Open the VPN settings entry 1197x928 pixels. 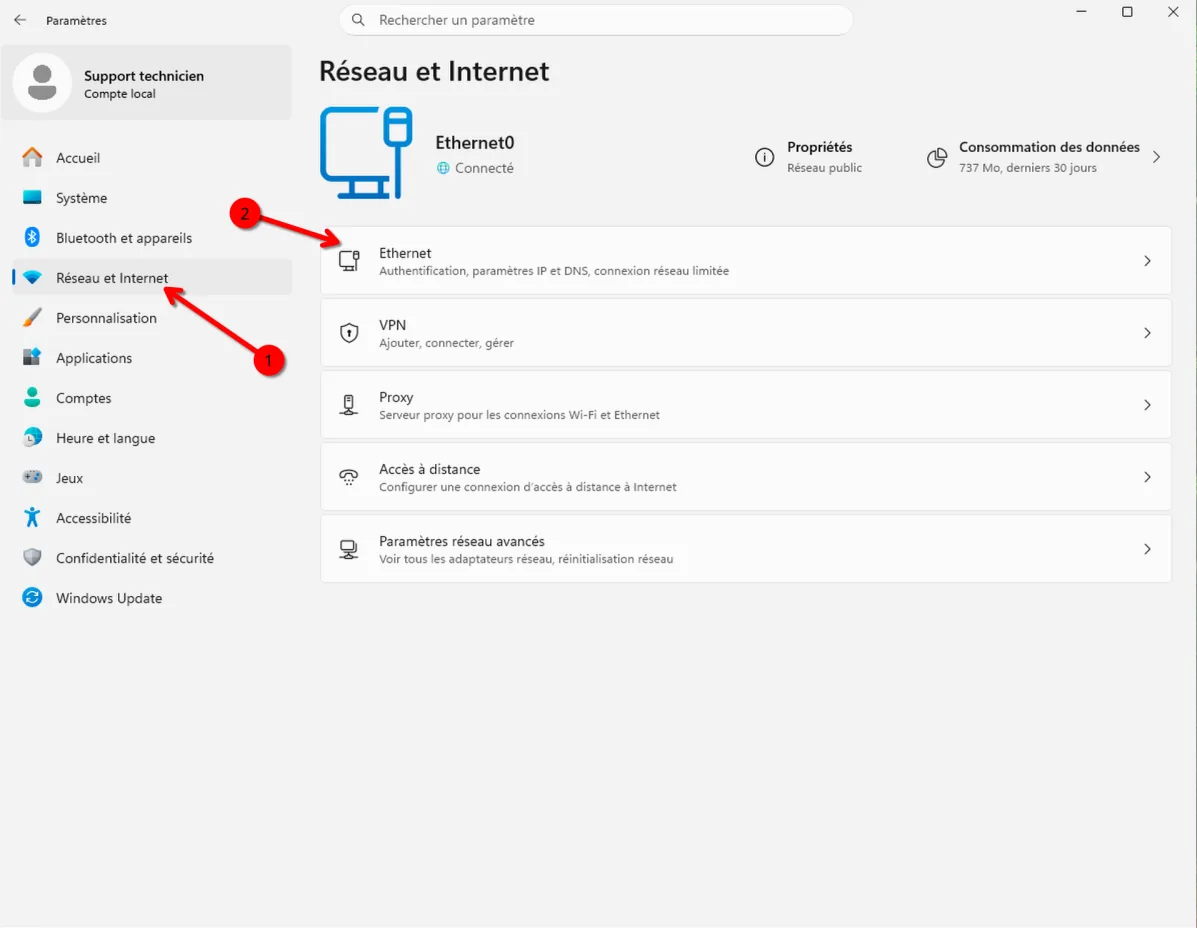(746, 333)
